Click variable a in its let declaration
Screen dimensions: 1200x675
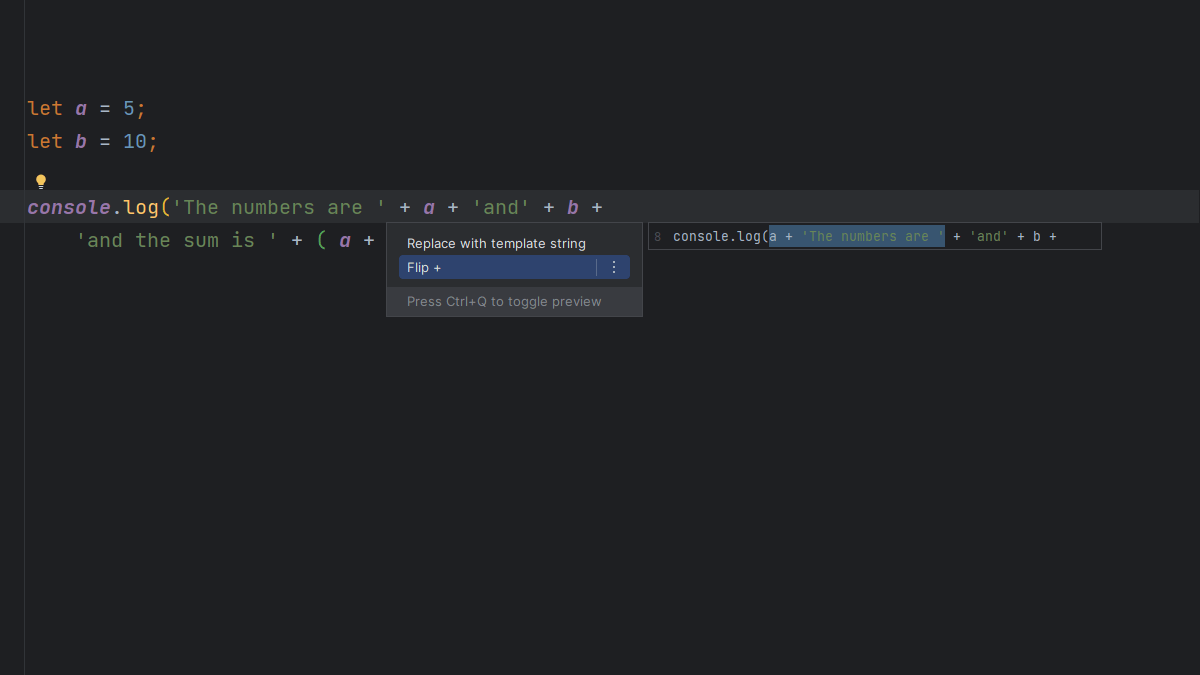click(x=81, y=109)
